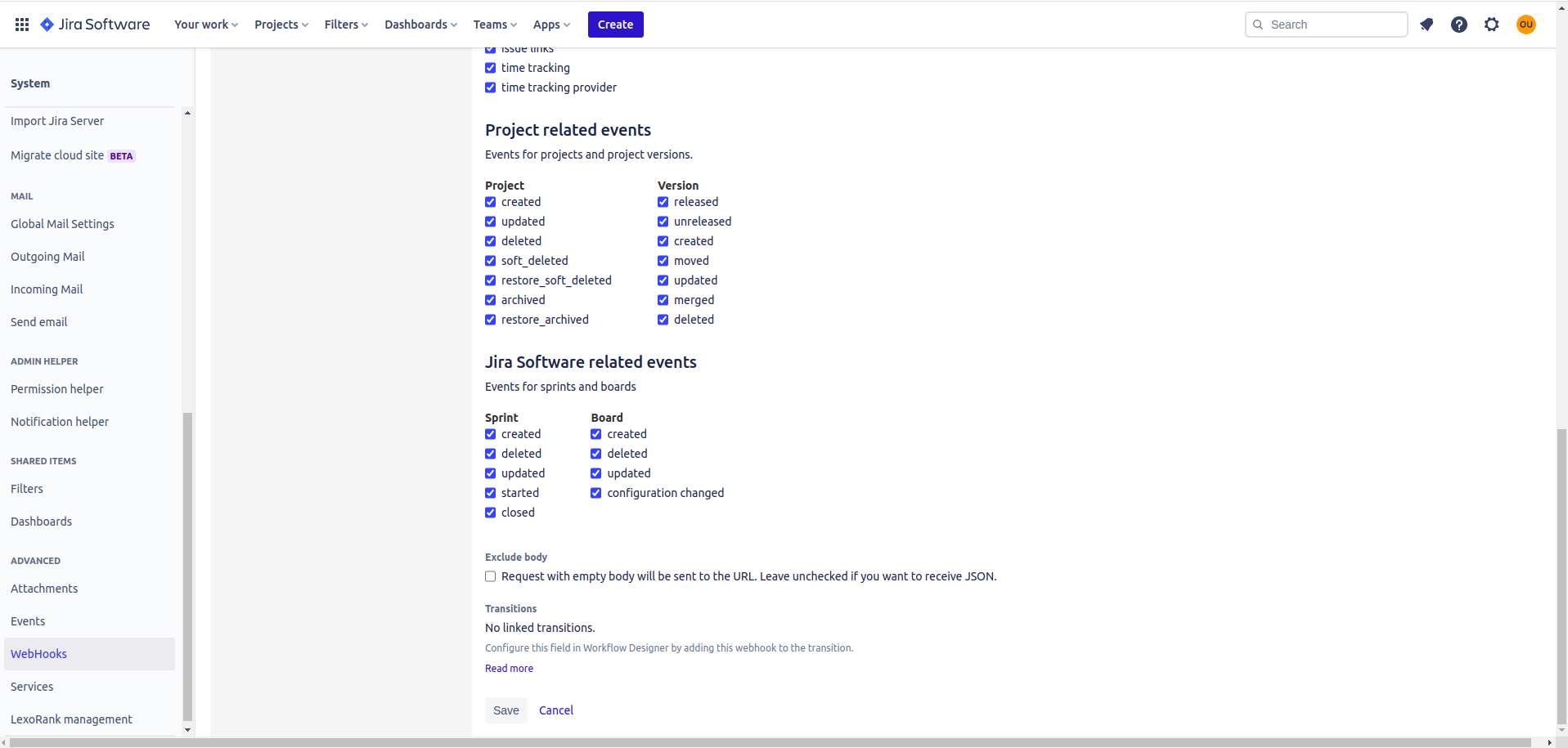Open the Dashboards dropdown in navbar
Screen dimensions: 1568x748
tap(420, 25)
